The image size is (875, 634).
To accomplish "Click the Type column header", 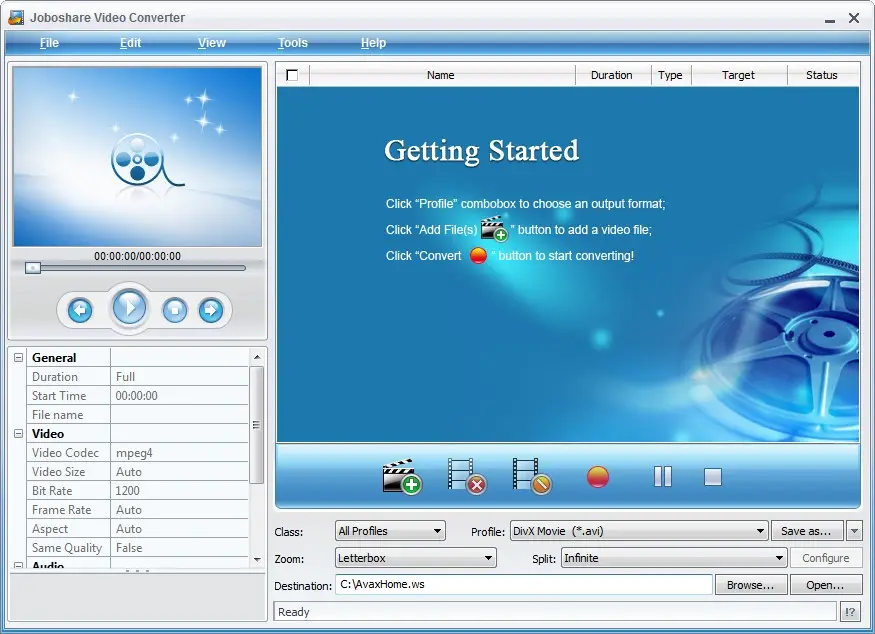I will click(x=671, y=75).
